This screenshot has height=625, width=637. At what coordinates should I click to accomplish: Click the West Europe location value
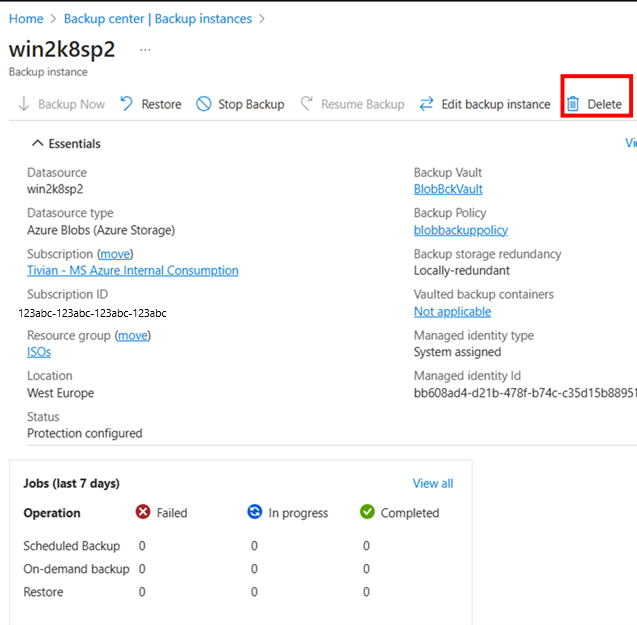click(61, 393)
